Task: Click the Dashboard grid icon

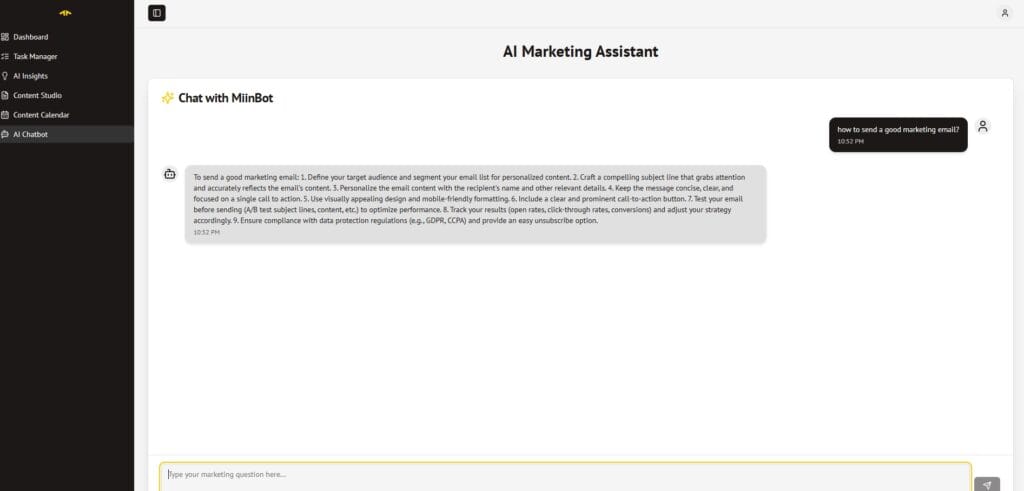Action: point(5,37)
